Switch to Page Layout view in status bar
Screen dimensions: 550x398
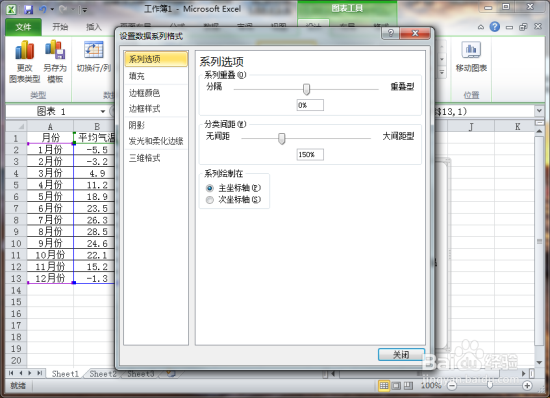396,386
